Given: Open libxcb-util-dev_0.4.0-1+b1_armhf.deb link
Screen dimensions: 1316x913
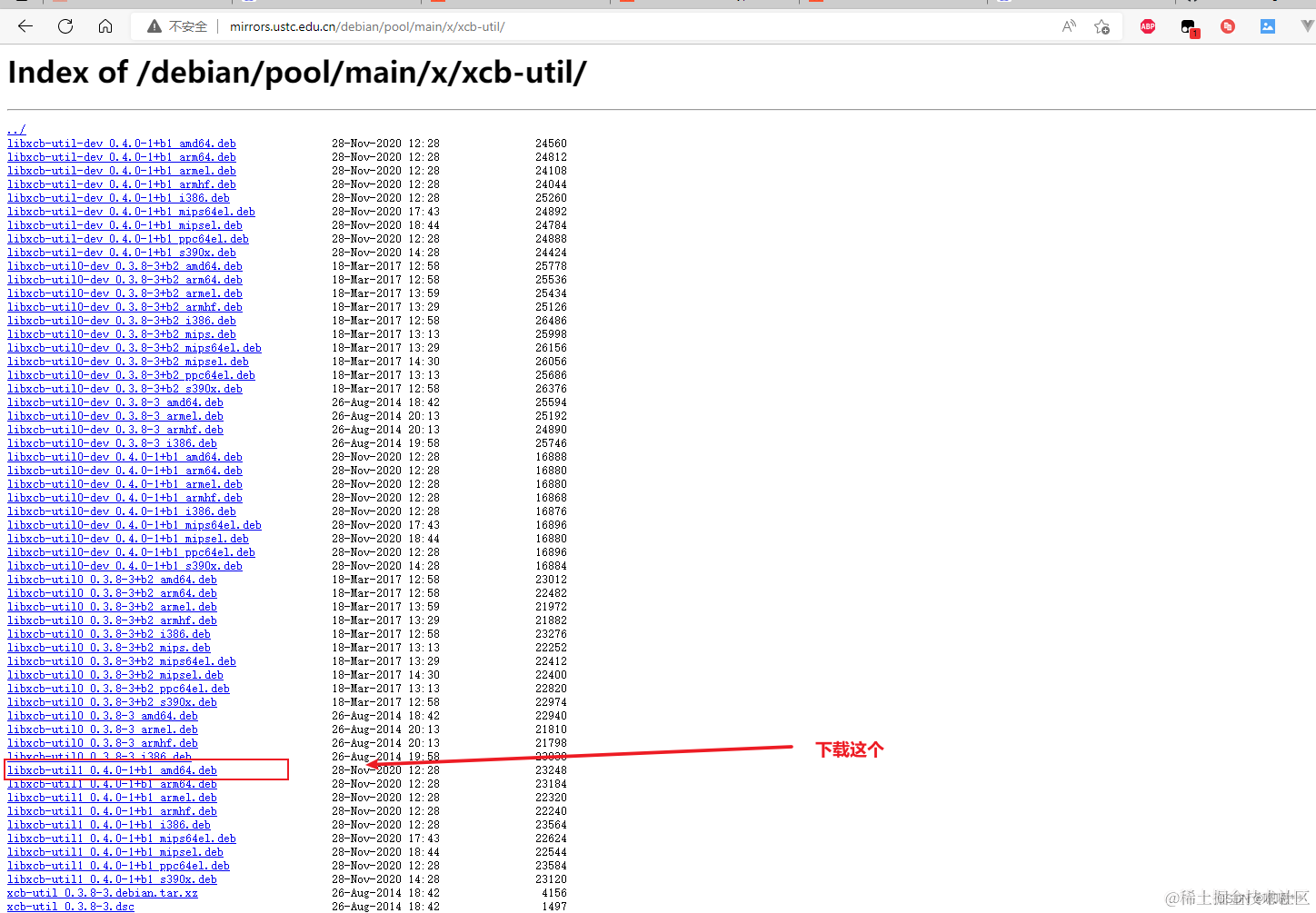Looking at the screenshot, I should (x=122, y=184).
